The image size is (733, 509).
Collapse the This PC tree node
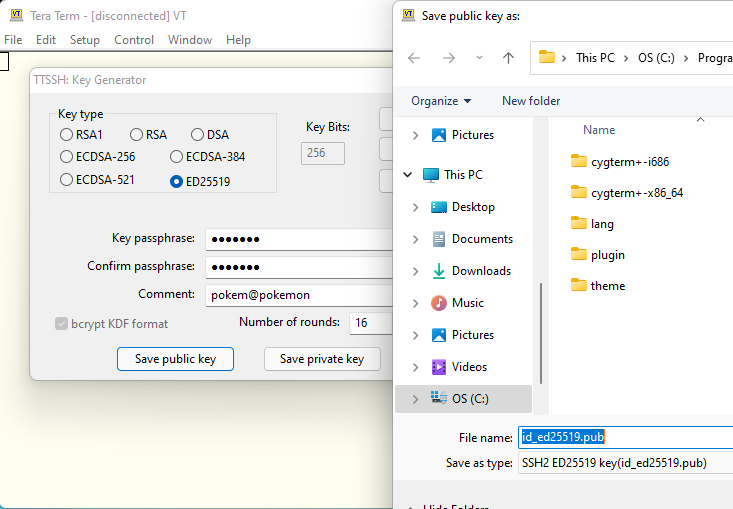(408, 175)
